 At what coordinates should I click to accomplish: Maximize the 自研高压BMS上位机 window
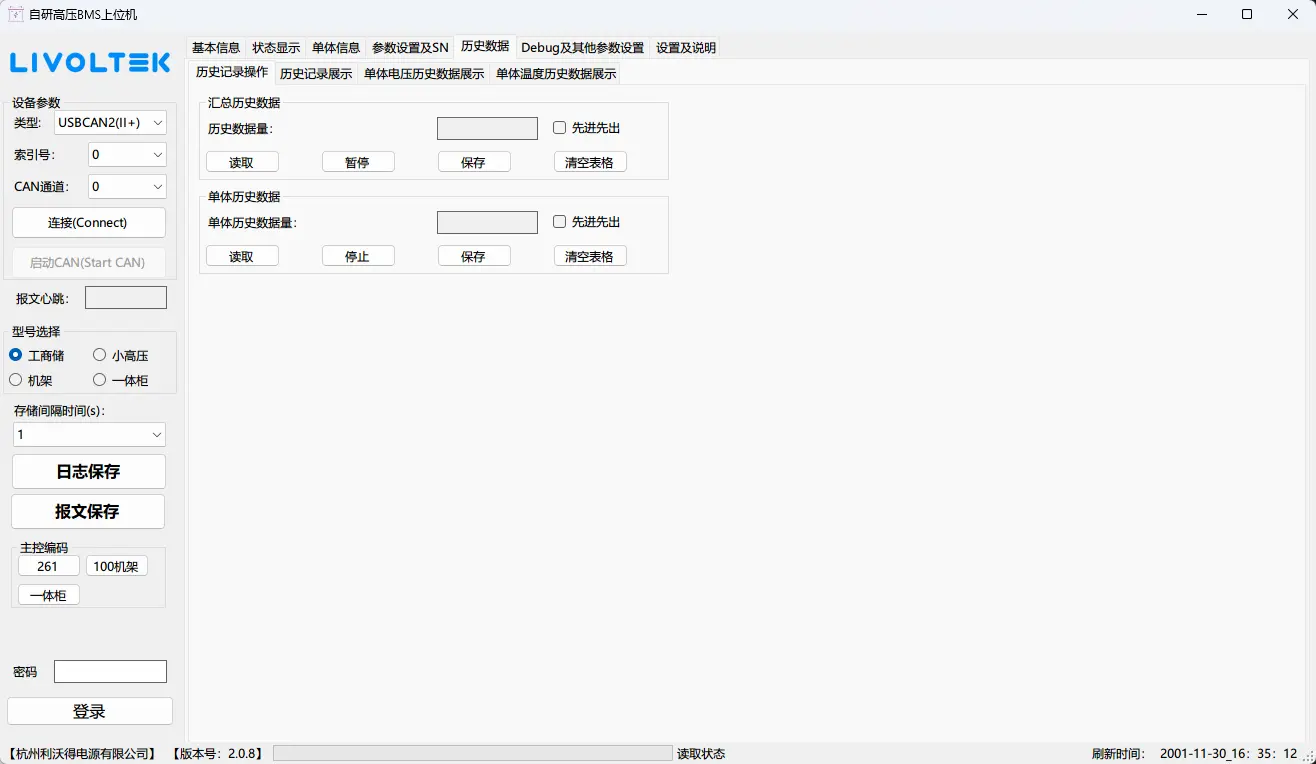(1247, 14)
